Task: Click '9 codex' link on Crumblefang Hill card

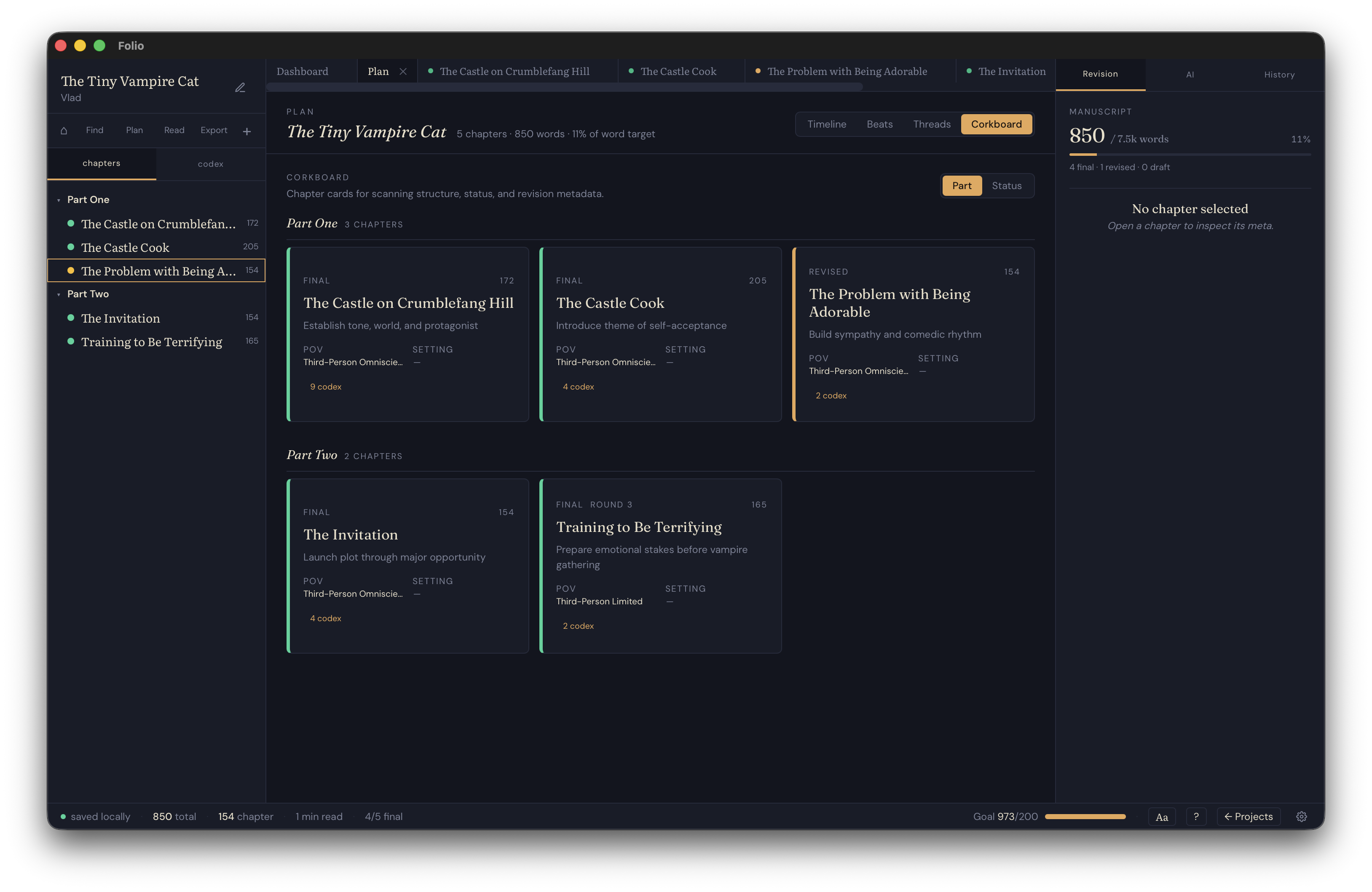Action: point(326,387)
